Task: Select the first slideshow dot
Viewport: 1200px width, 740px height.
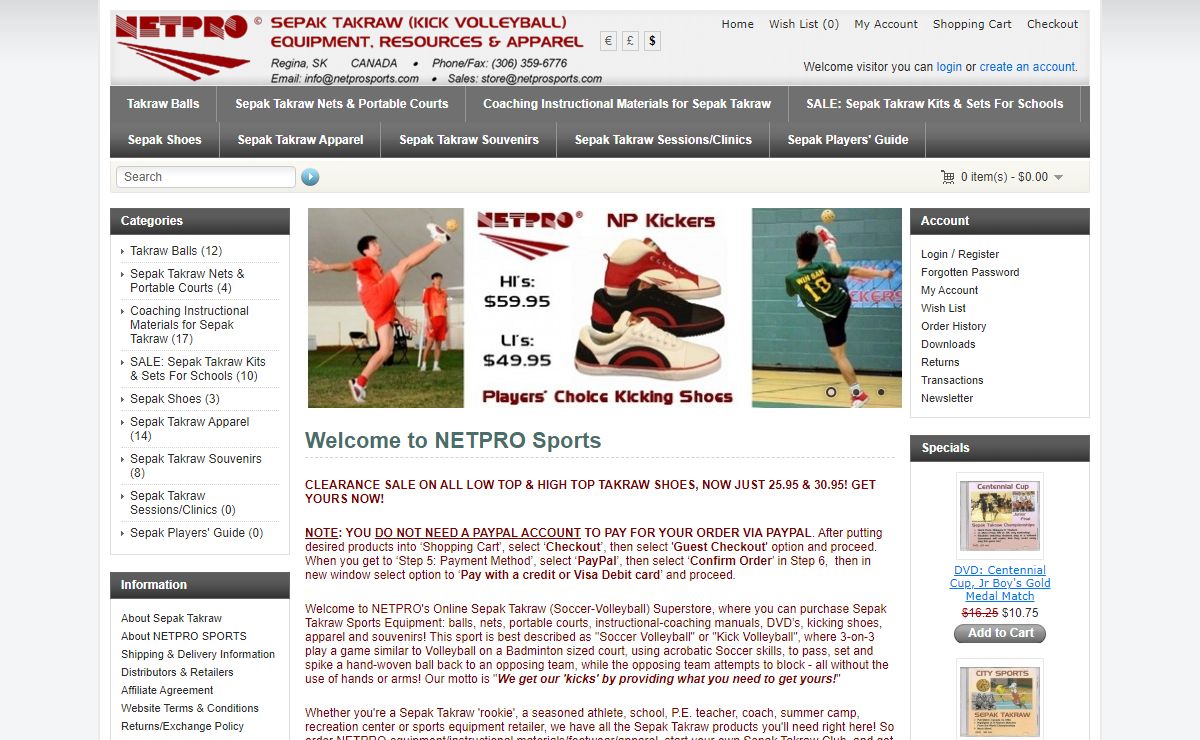Action: pyautogui.click(x=831, y=393)
